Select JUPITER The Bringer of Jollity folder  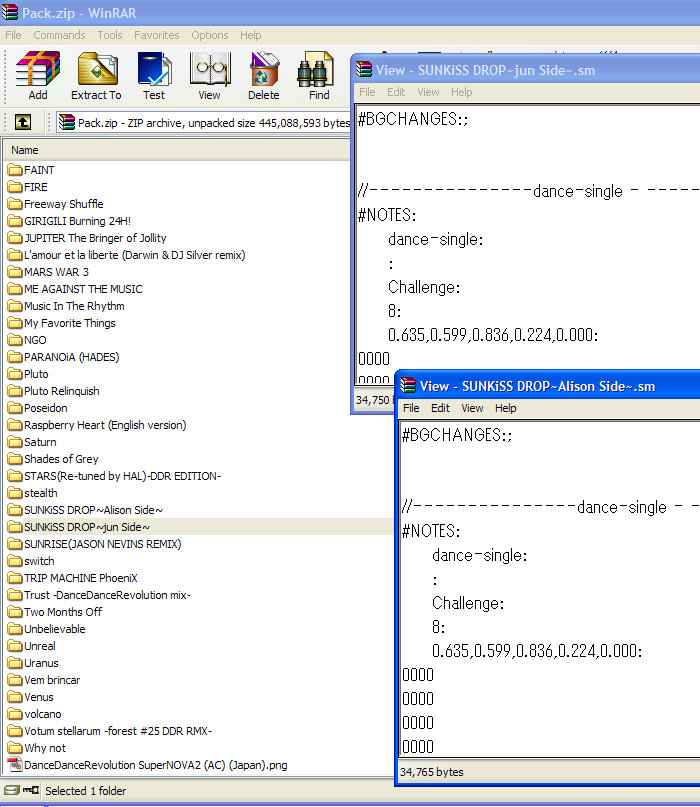(x=95, y=238)
